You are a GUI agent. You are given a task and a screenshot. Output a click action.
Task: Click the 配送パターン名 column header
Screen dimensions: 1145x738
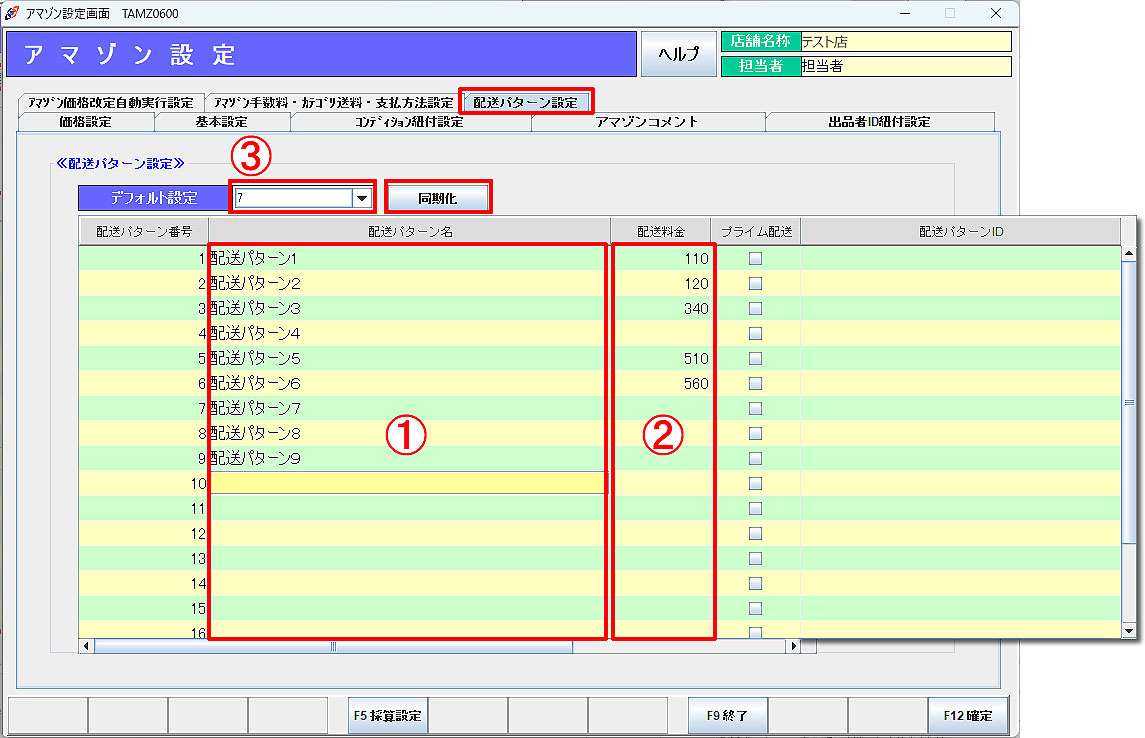click(x=410, y=231)
